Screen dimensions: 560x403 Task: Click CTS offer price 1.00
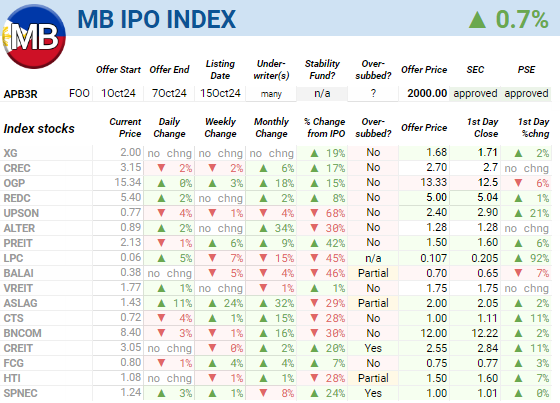tap(436, 318)
